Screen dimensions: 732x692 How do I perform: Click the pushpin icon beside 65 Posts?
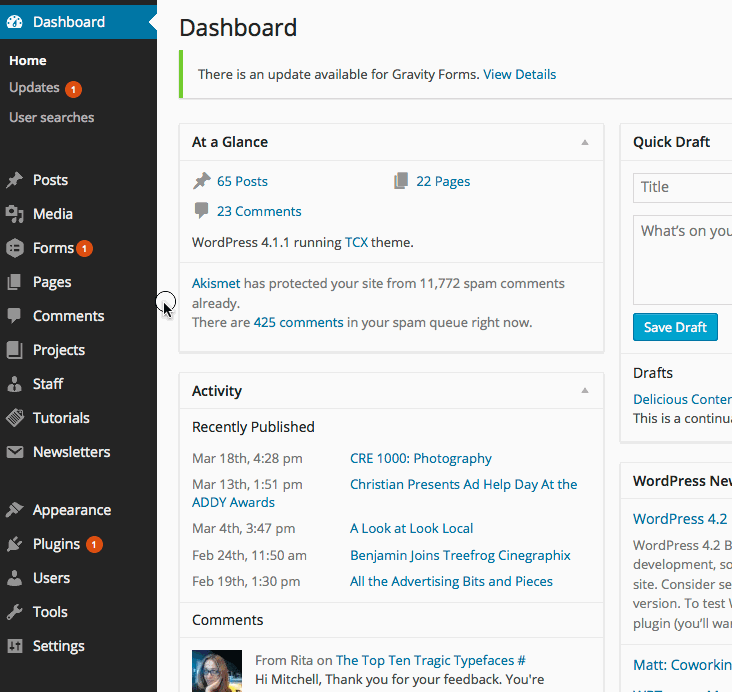(202, 181)
